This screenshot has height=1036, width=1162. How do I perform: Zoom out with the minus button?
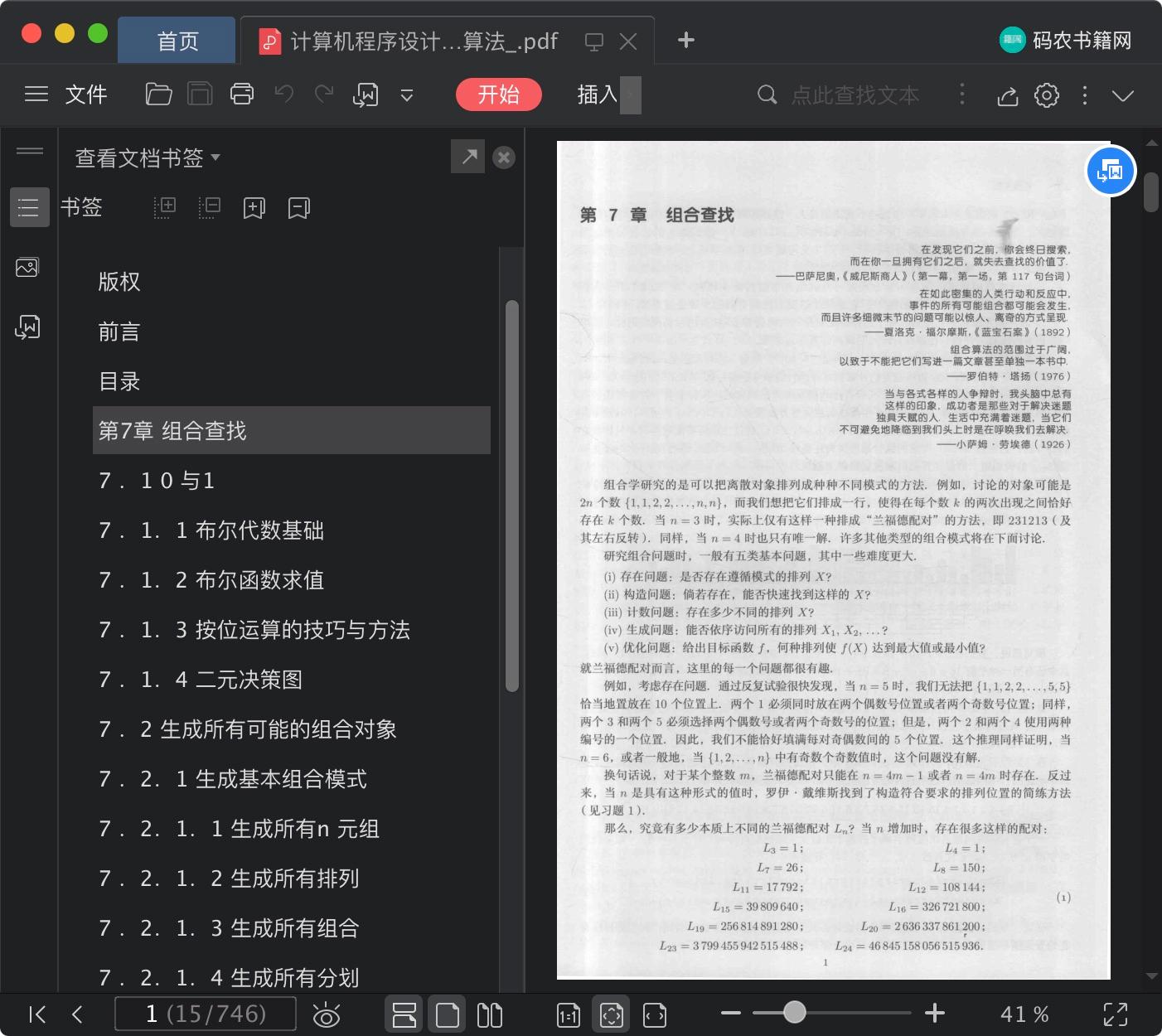(731, 1013)
